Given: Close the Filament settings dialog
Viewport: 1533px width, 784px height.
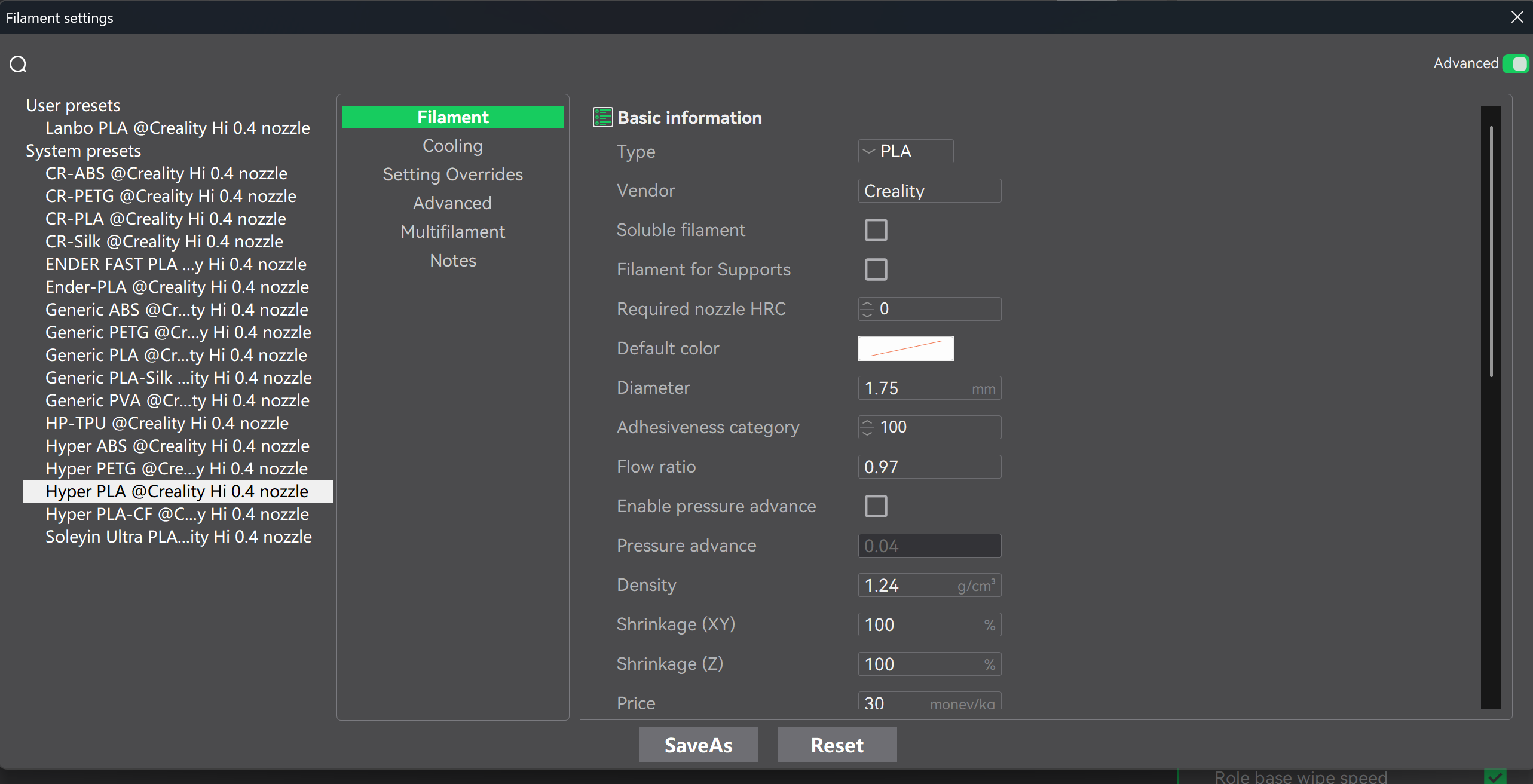Looking at the screenshot, I should coord(1517,17).
